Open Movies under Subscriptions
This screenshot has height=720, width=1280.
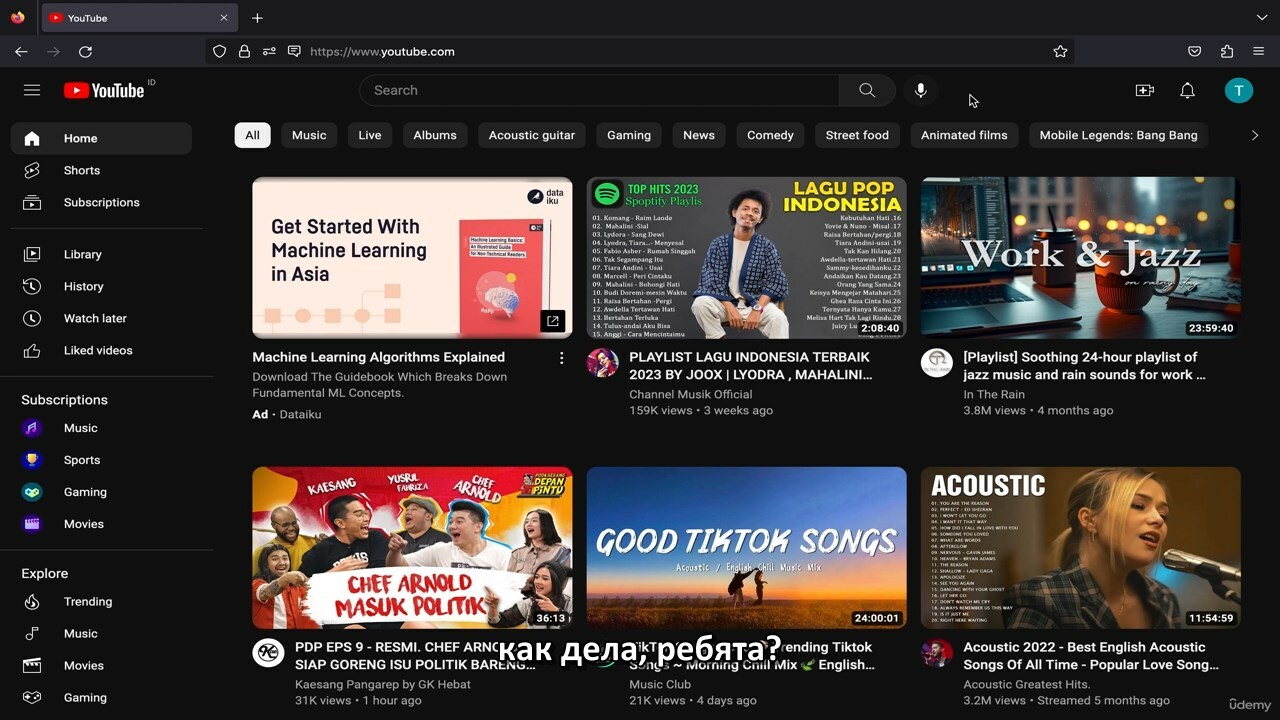pos(101,524)
